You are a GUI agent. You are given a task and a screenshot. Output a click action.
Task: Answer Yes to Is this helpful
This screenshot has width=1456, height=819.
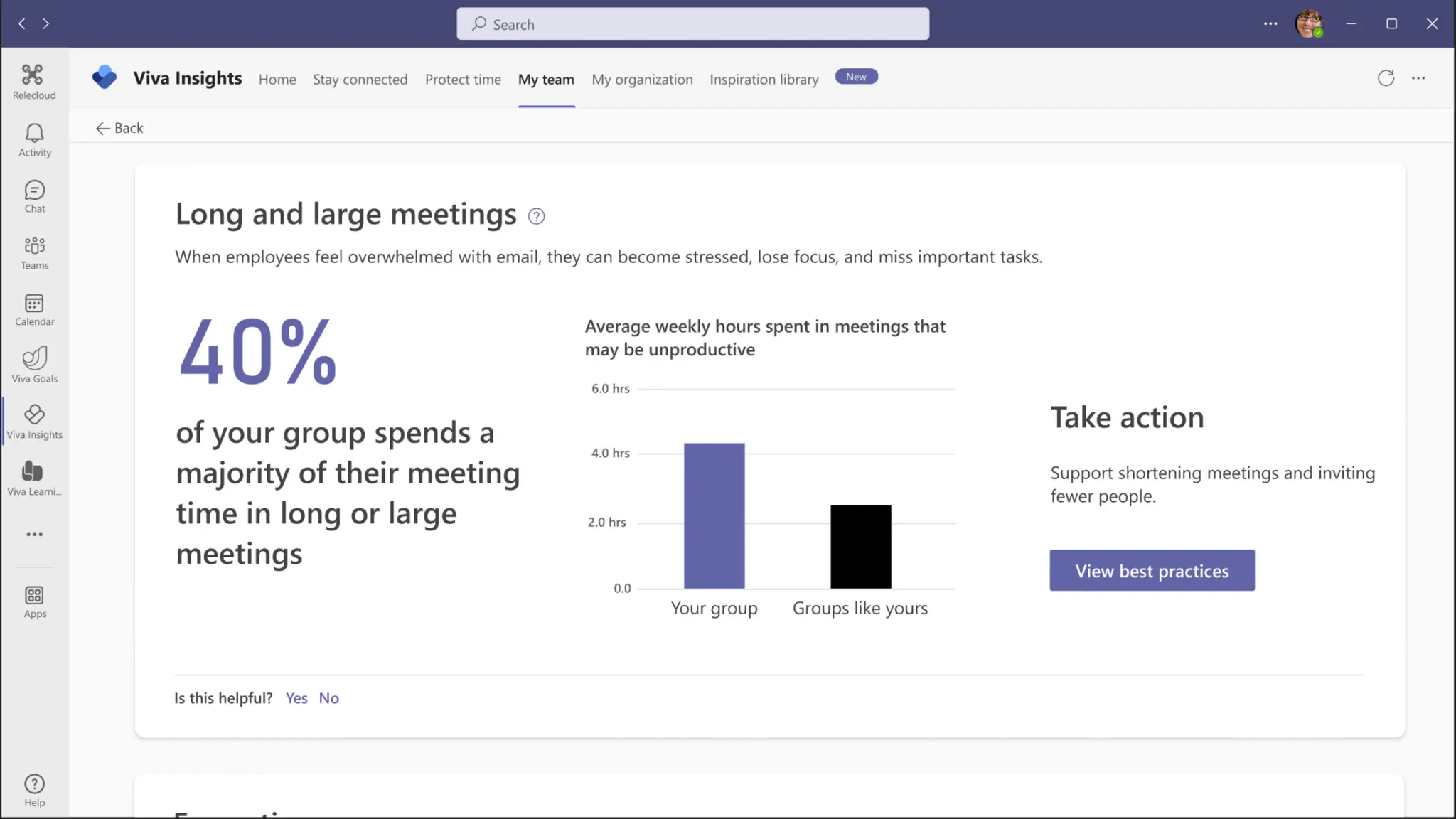coord(296,698)
